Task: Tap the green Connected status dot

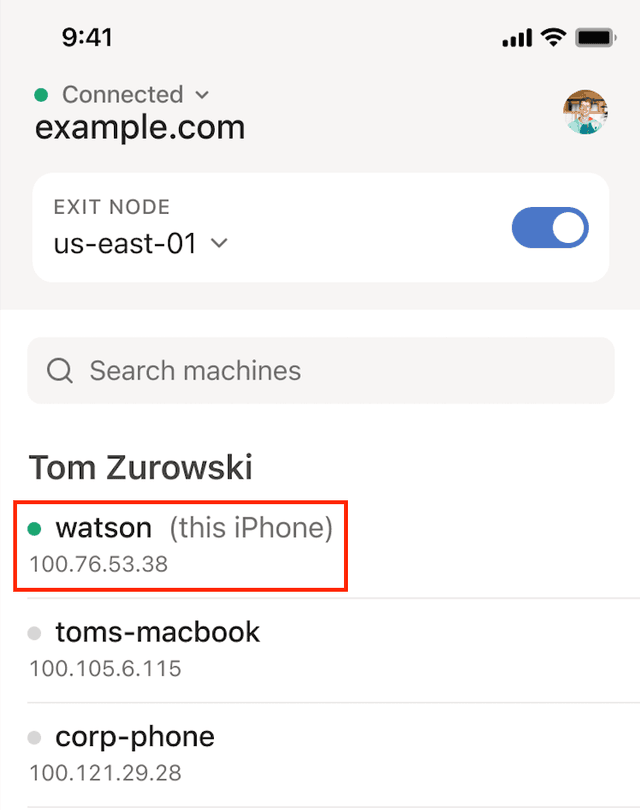Action: click(41, 95)
